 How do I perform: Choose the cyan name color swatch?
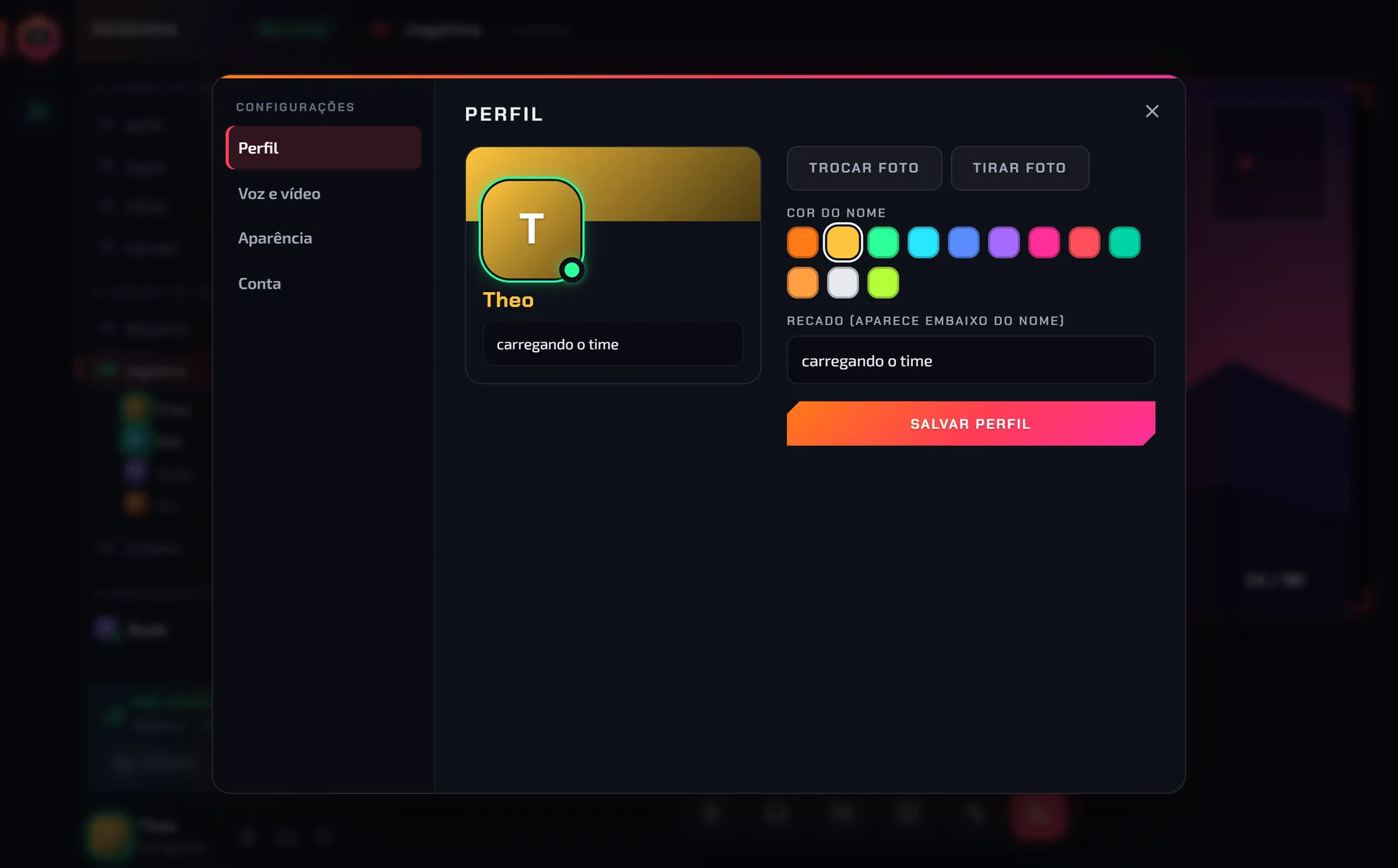tap(924, 243)
